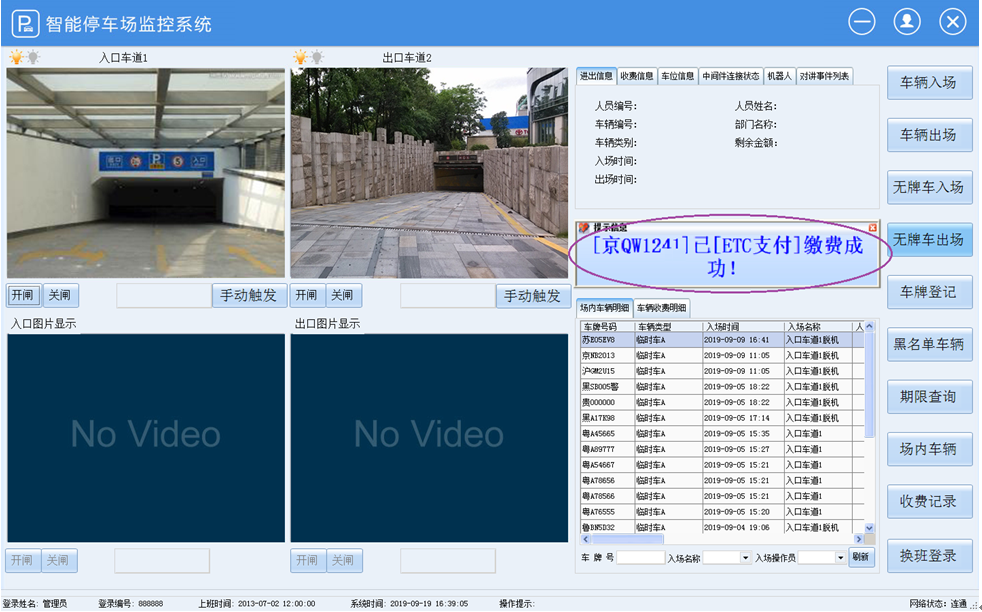
Task: Click the vehicle list horizontal scrollbar
Action: pyautogui.click(x=628, y=539)
